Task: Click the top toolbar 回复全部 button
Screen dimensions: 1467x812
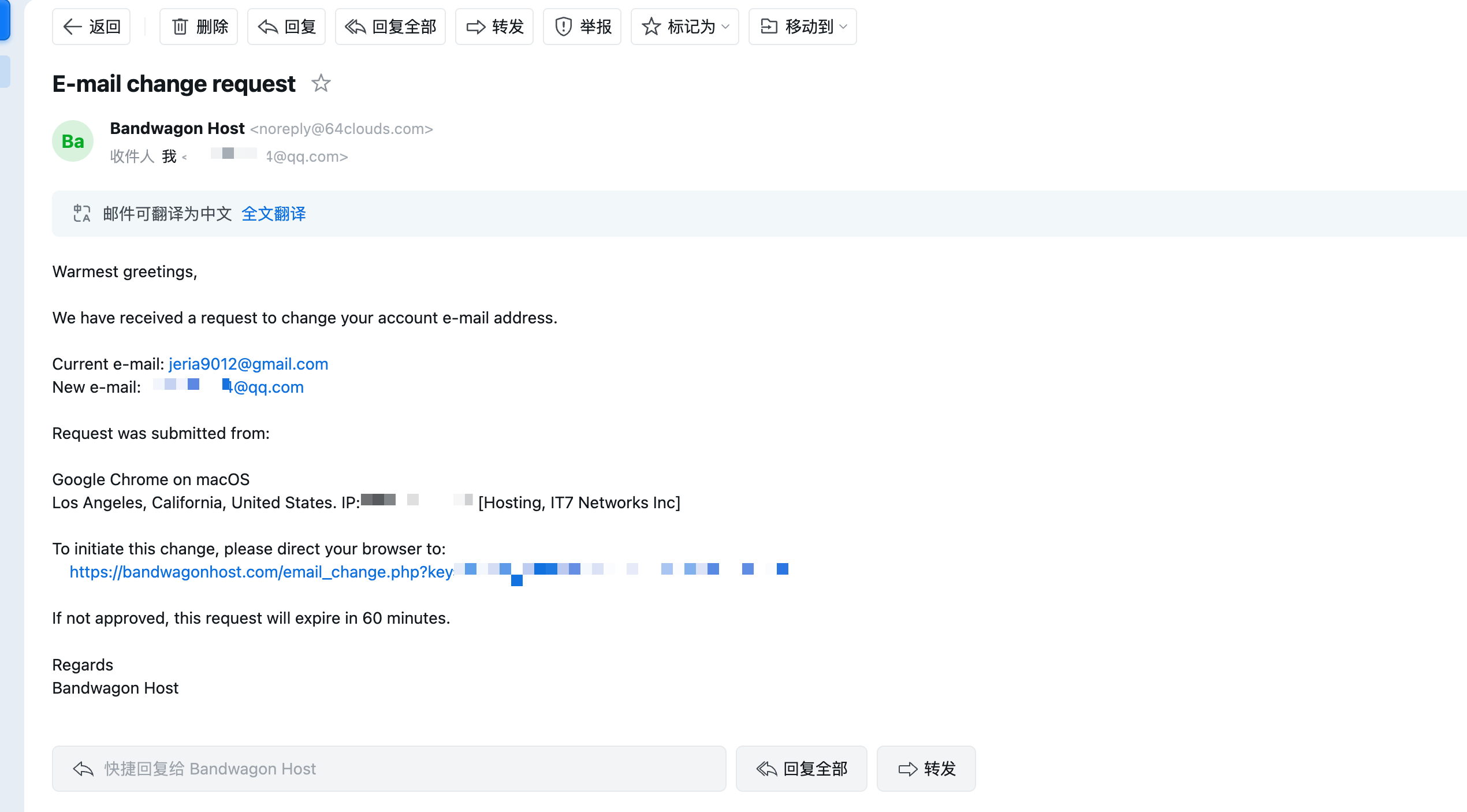Action: [x=390, y=27]
